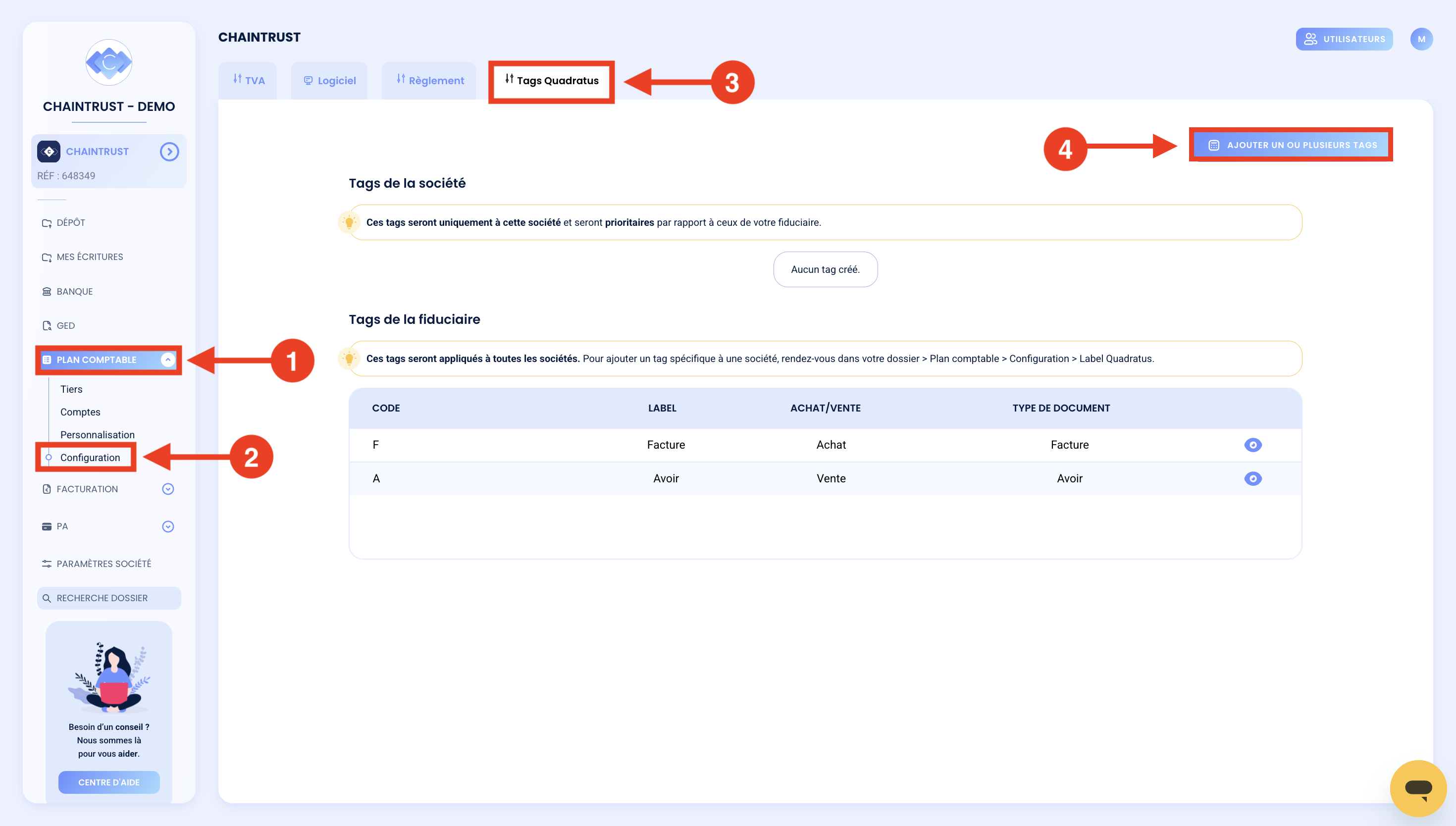Open Personnalisation submenu item

(98, 435)
